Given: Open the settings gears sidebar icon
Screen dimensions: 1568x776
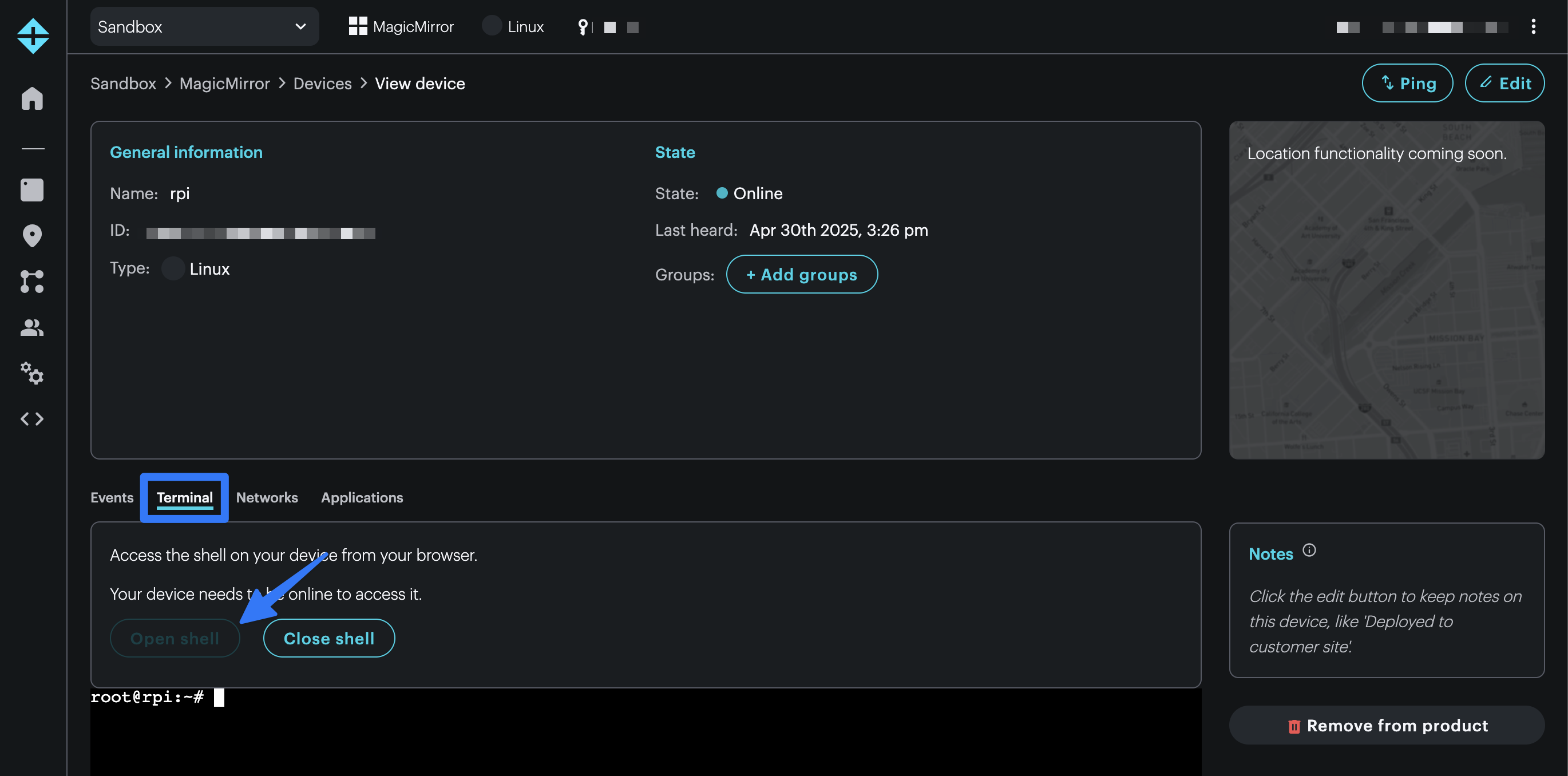Looking at the screenshot, I should (32, 373).
